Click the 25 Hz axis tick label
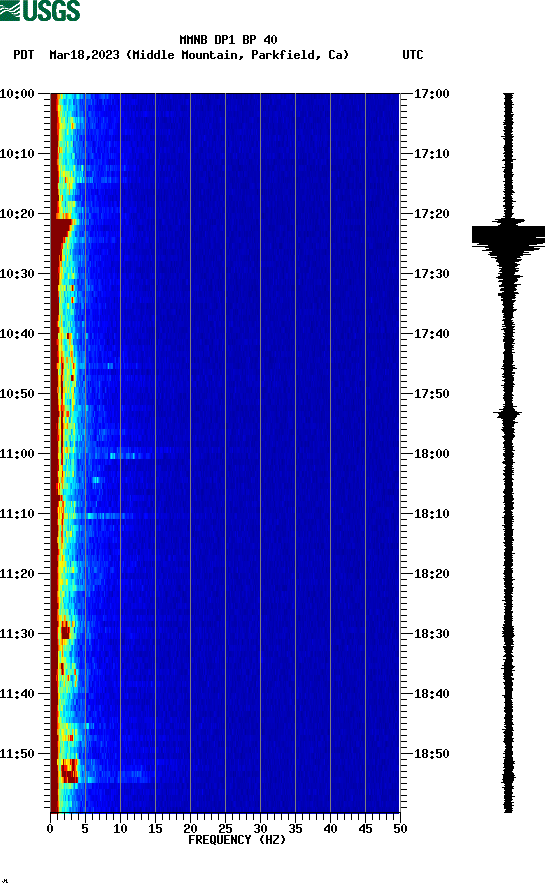Image resolution: width=552 pixels, height=892 pixels. (225, 829)
